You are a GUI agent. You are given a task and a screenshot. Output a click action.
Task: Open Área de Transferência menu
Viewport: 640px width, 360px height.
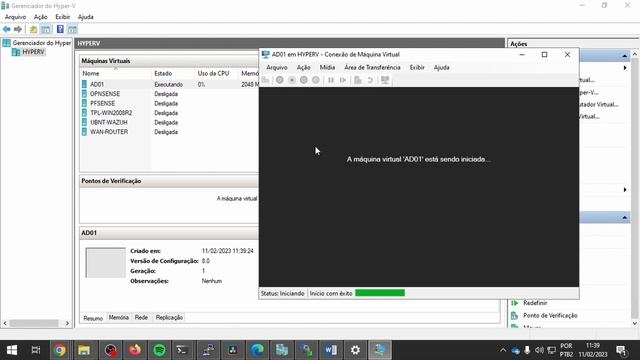coord(372,67)
